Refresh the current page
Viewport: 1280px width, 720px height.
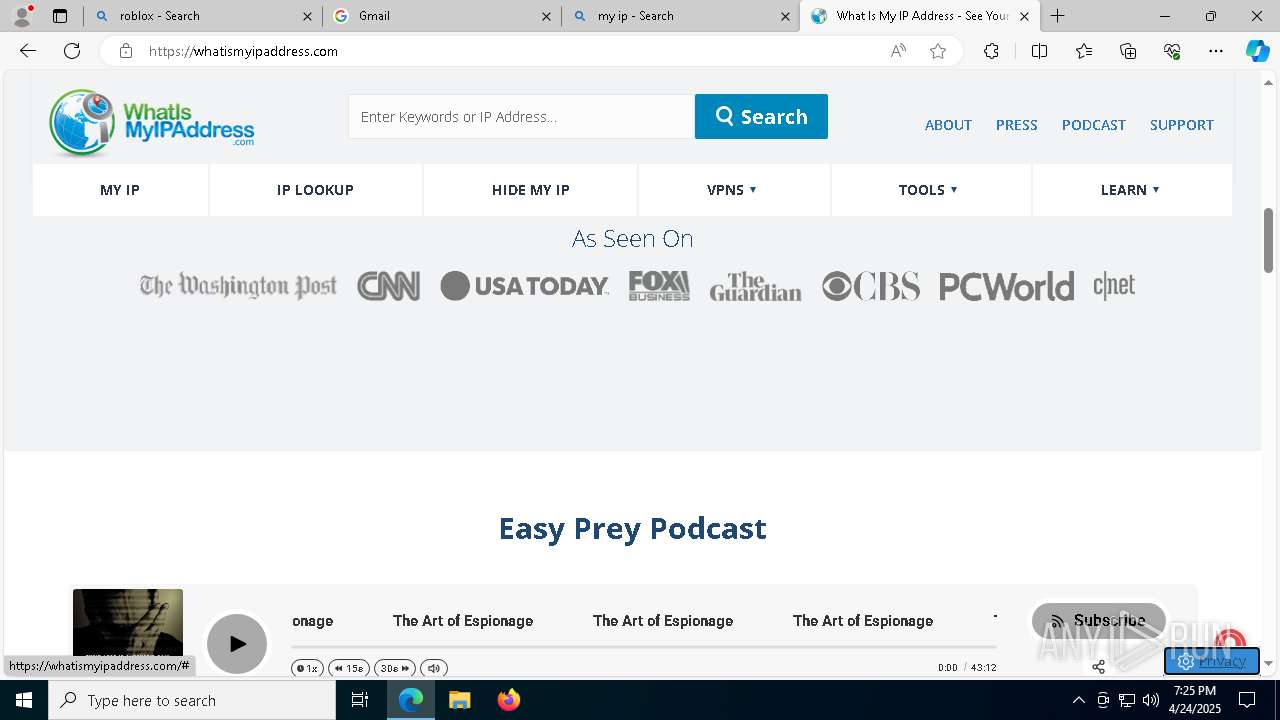72,51
